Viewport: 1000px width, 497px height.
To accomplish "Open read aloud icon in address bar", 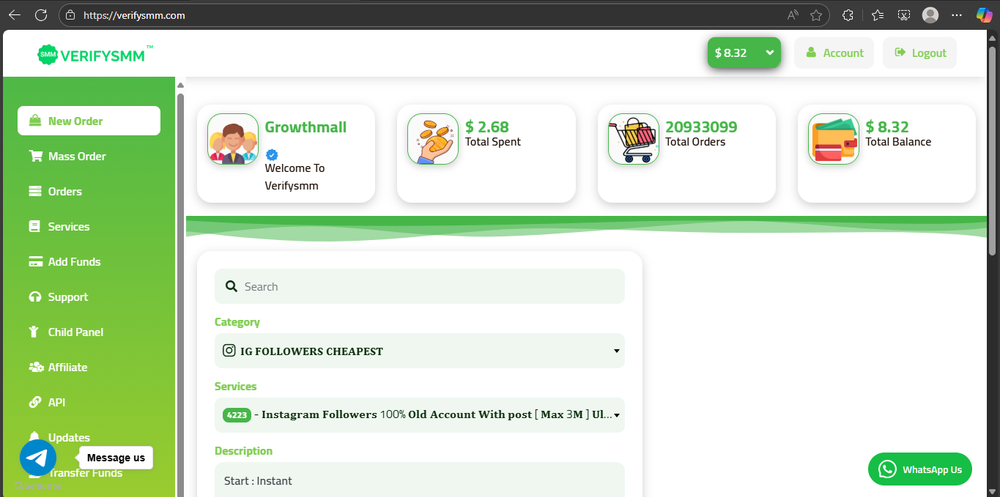I will click(793, 15).
